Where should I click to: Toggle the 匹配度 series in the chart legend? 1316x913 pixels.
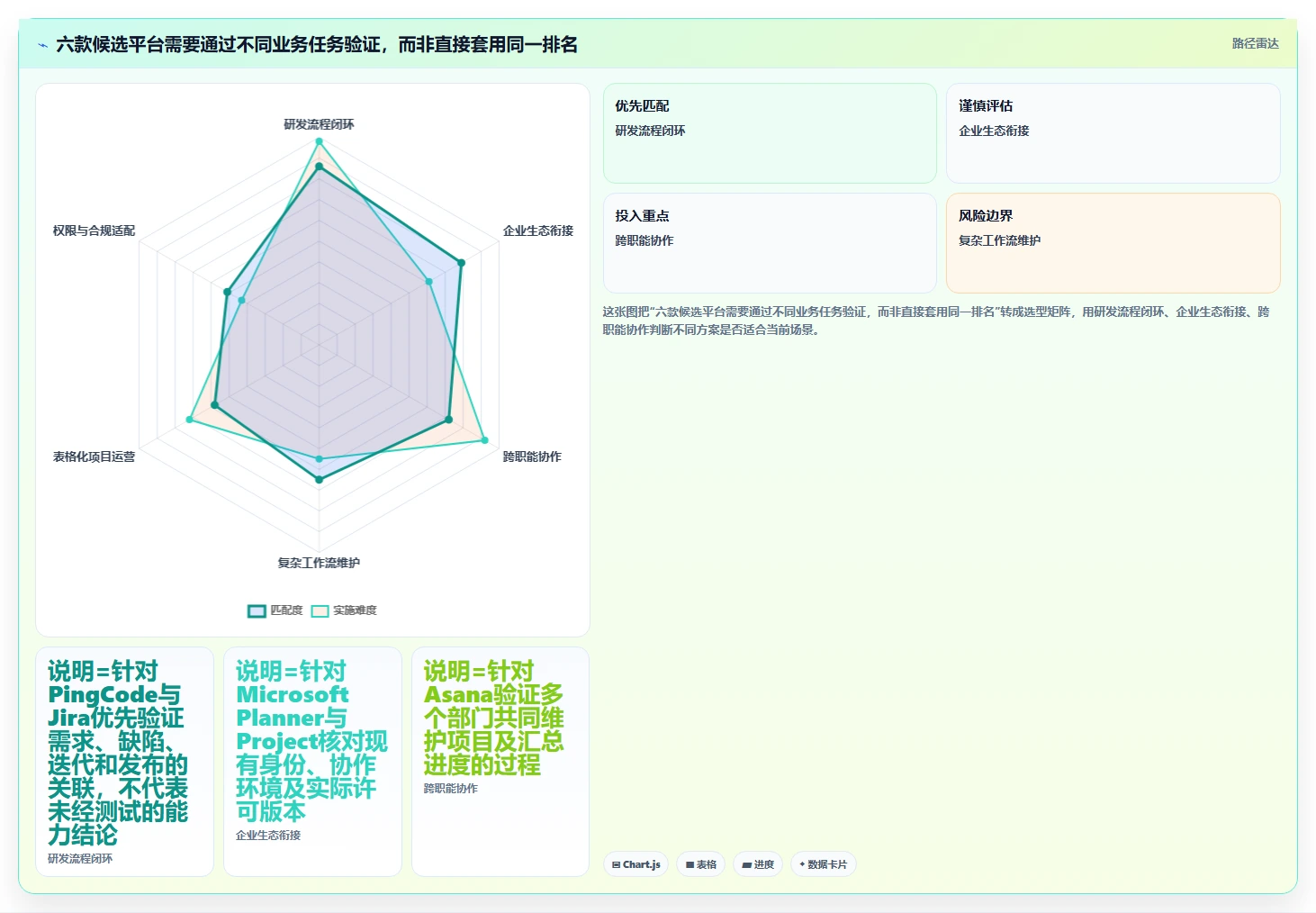pyautogui.click(x=275, y=610)
